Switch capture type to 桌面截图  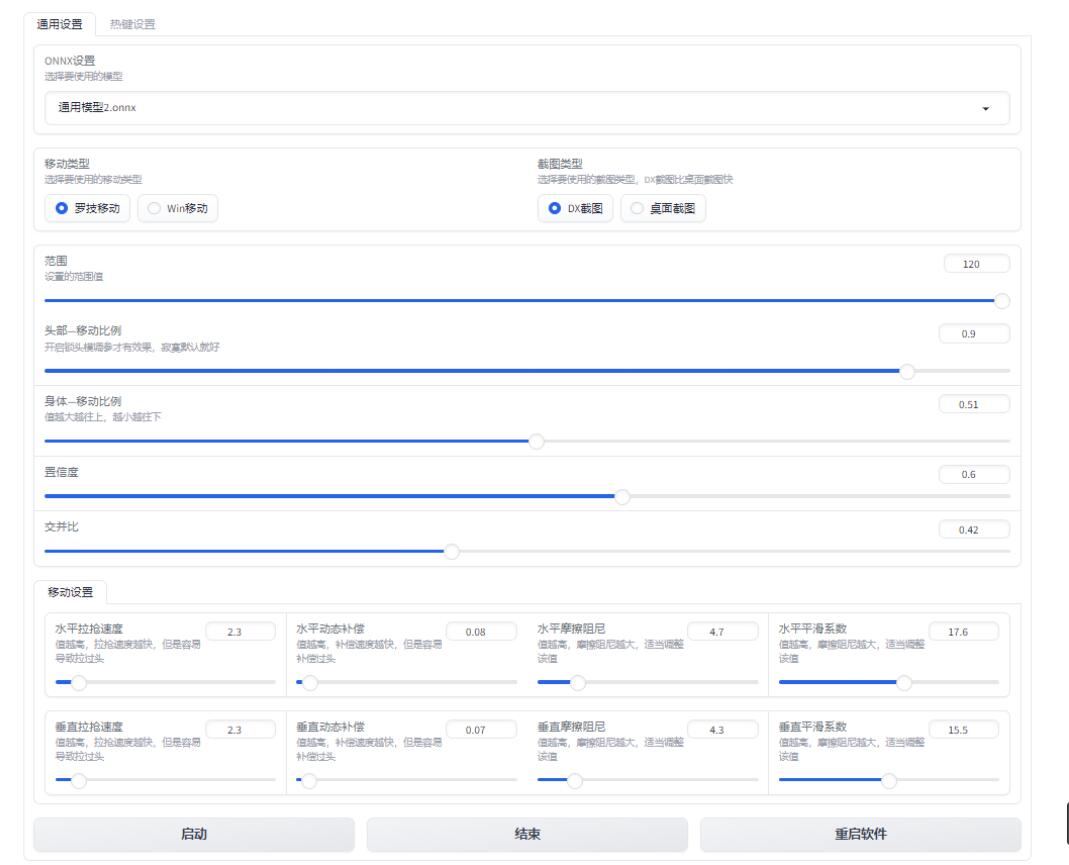point(663,208)
